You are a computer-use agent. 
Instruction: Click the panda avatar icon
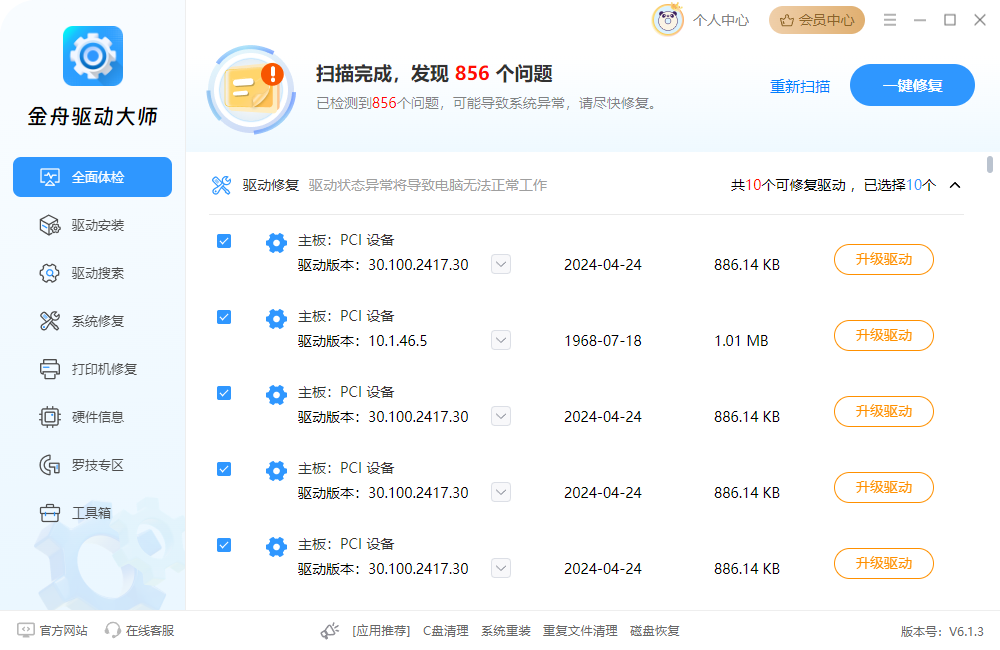click(x=668, y=20)
